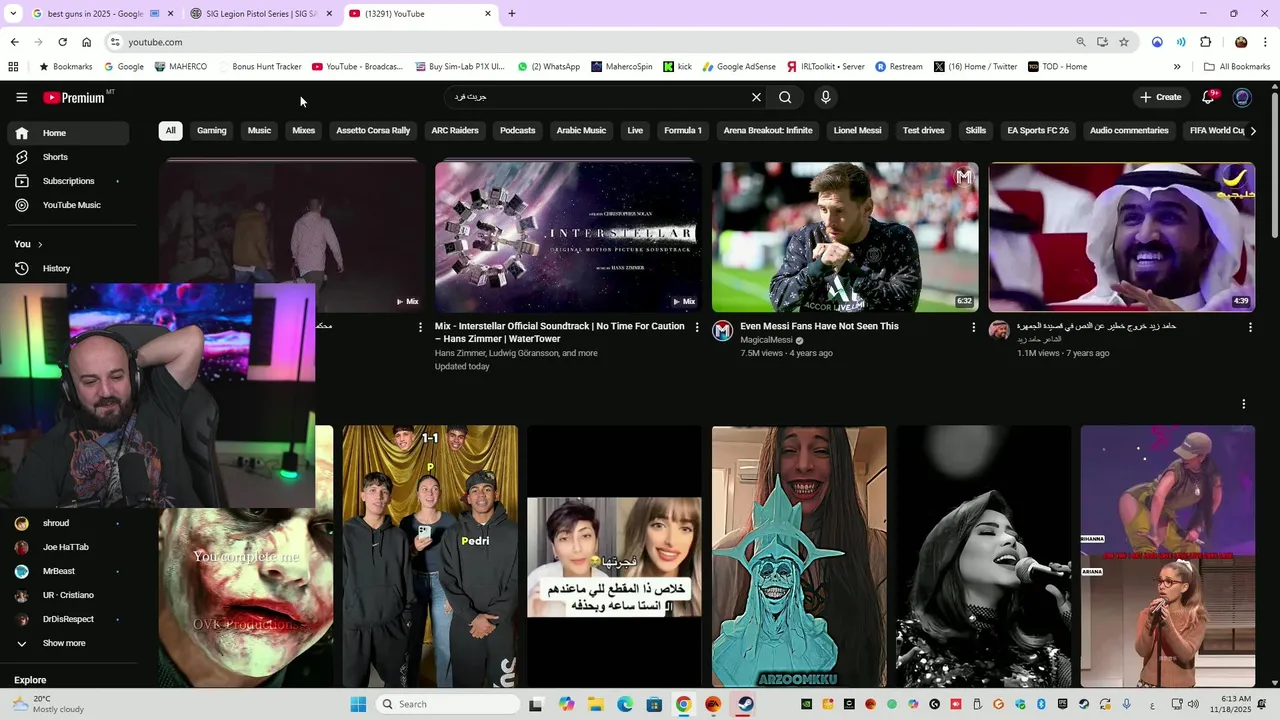The width and height of the screenshot is (1280, 720).
Task: Open the ARZOOMKKU short thumbnail
Action: pyautogui.click(x=799, y=556)
